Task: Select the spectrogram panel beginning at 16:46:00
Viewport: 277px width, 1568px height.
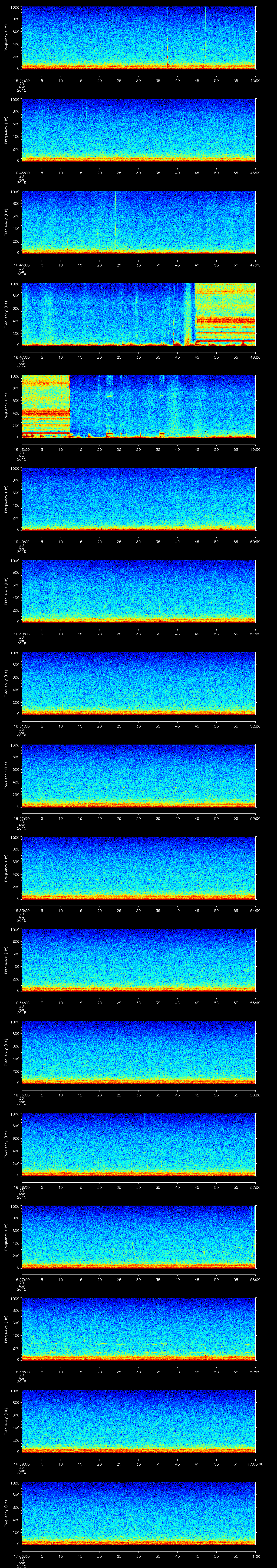Action: click(x=138, y=223)
